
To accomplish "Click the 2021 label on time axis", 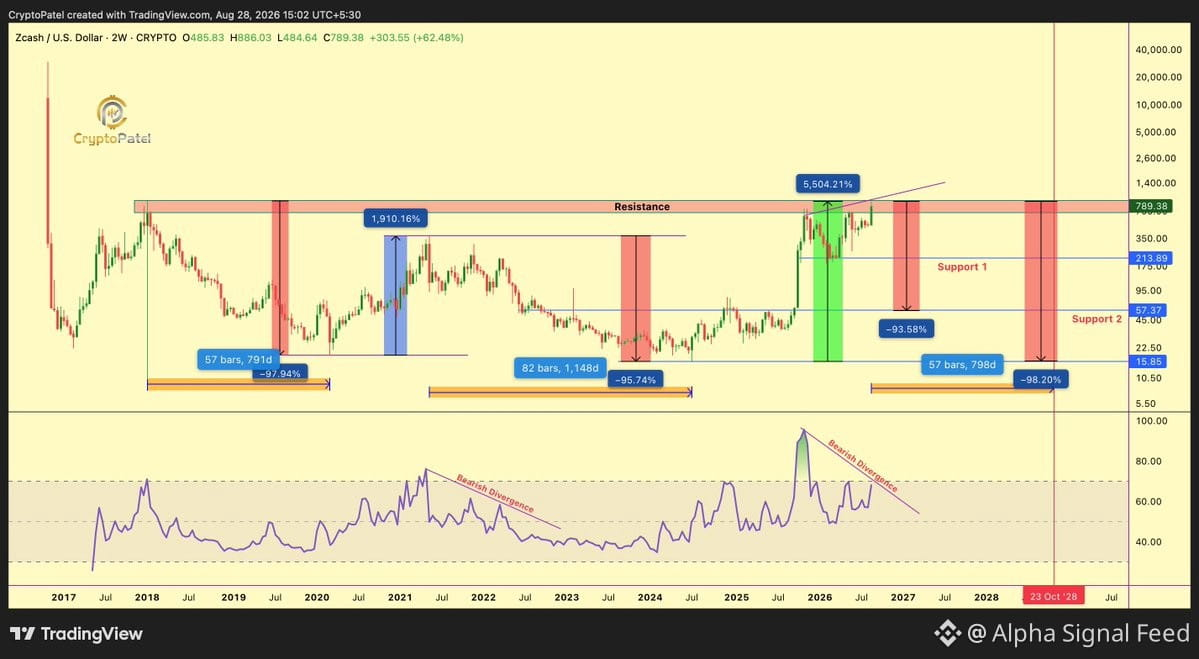I will pyautogui.click(x=400, y=597).
